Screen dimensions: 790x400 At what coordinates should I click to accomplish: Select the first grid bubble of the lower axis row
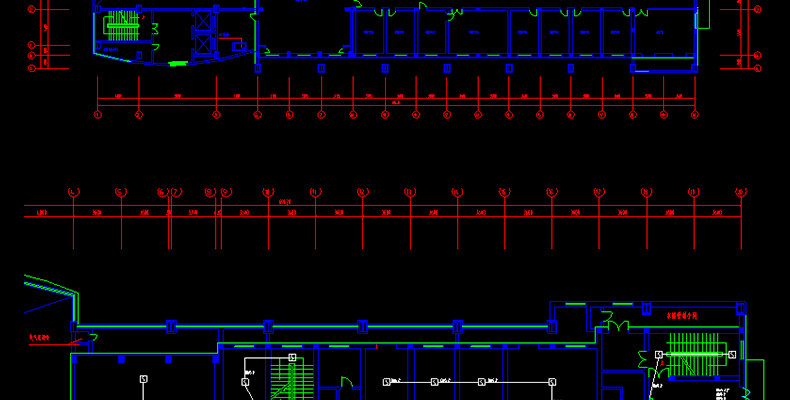(74, 192)
